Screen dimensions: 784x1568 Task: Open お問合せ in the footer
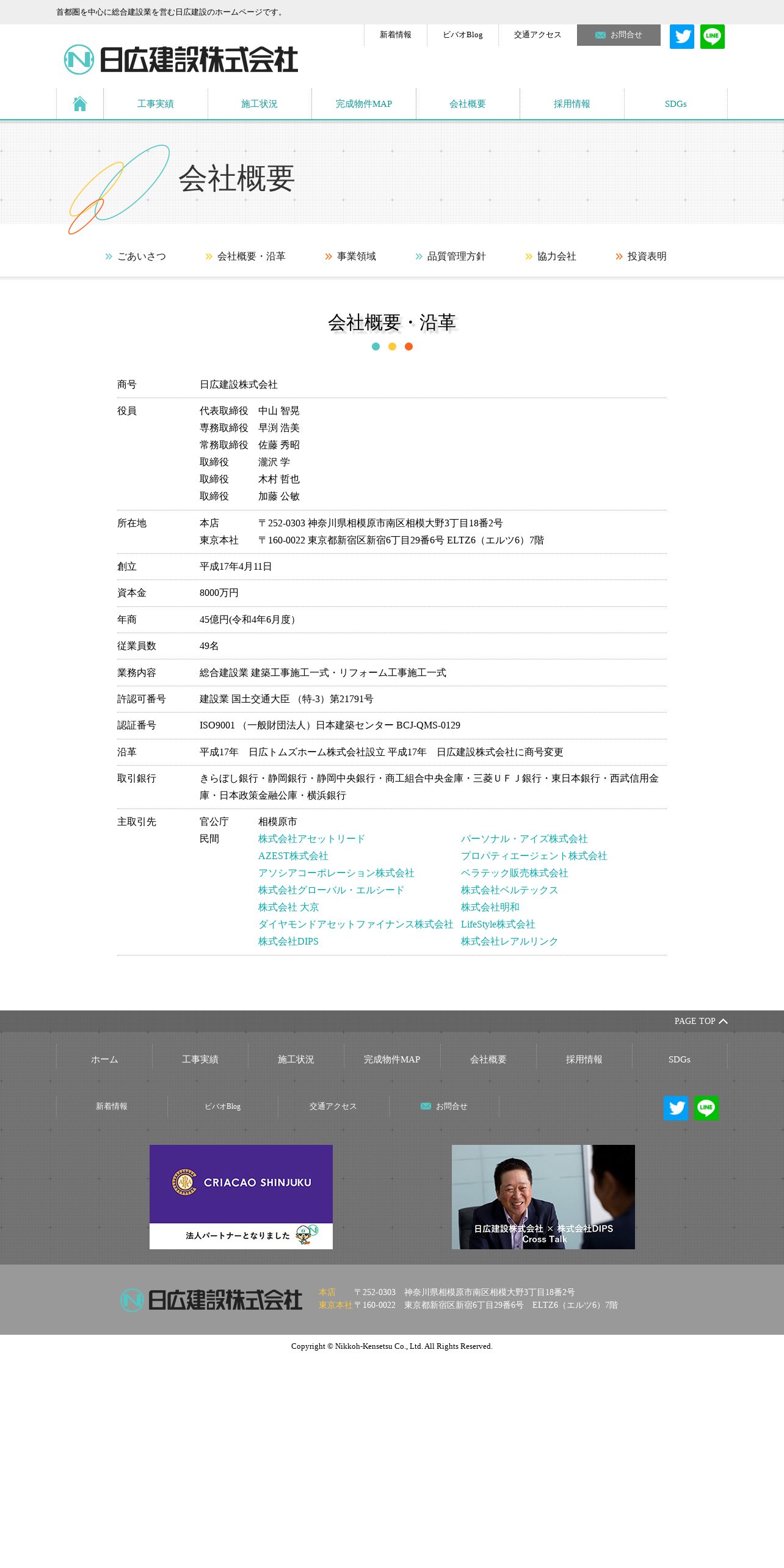(x=445, y=1106)
